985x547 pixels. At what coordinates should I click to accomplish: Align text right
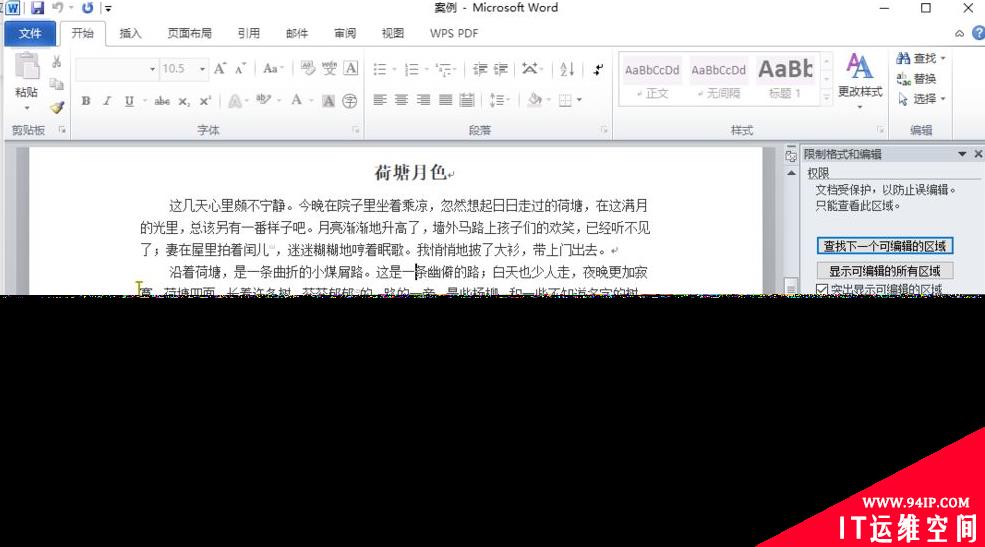[423, 100]
